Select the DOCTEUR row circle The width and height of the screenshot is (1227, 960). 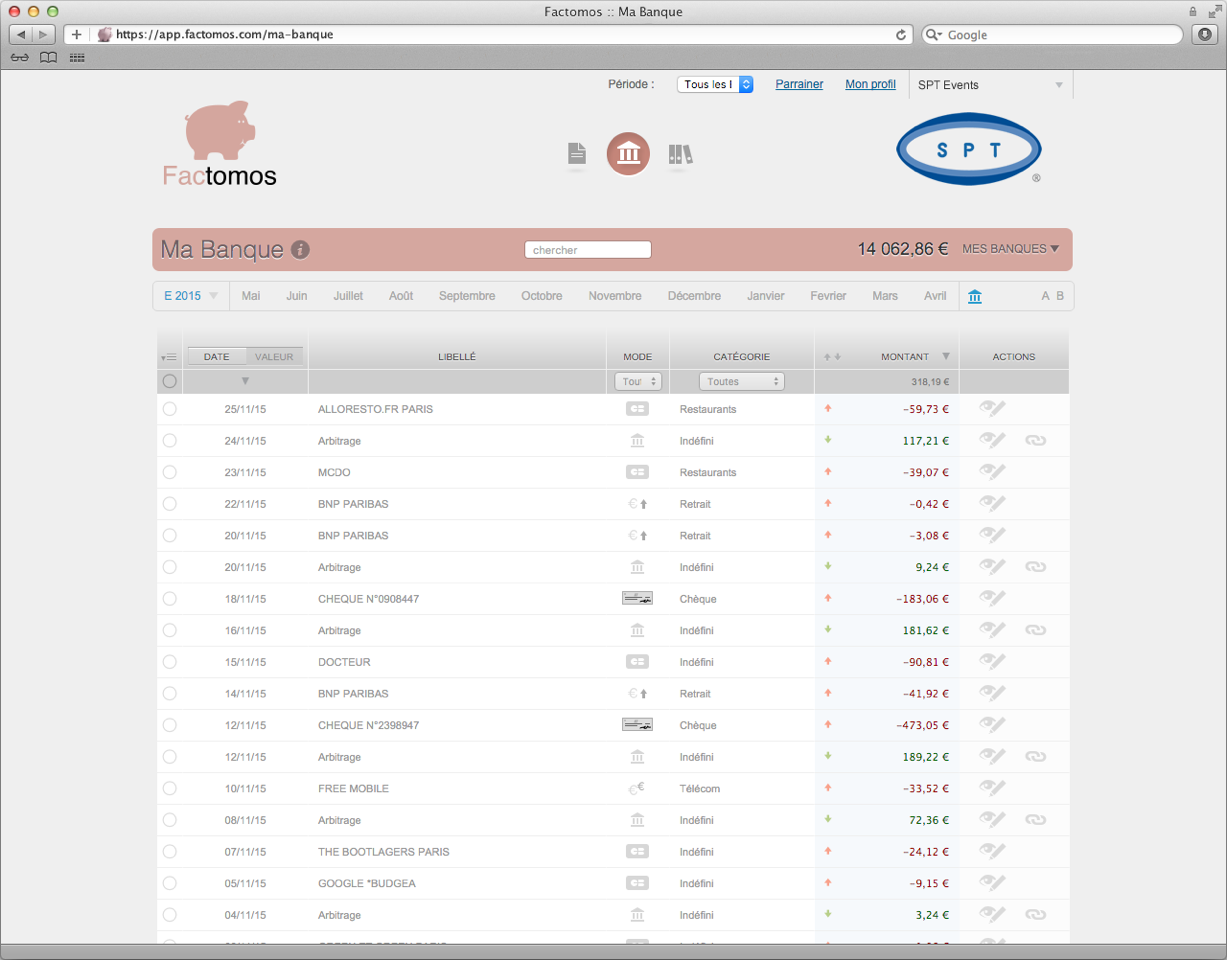(x=169, y=661)
